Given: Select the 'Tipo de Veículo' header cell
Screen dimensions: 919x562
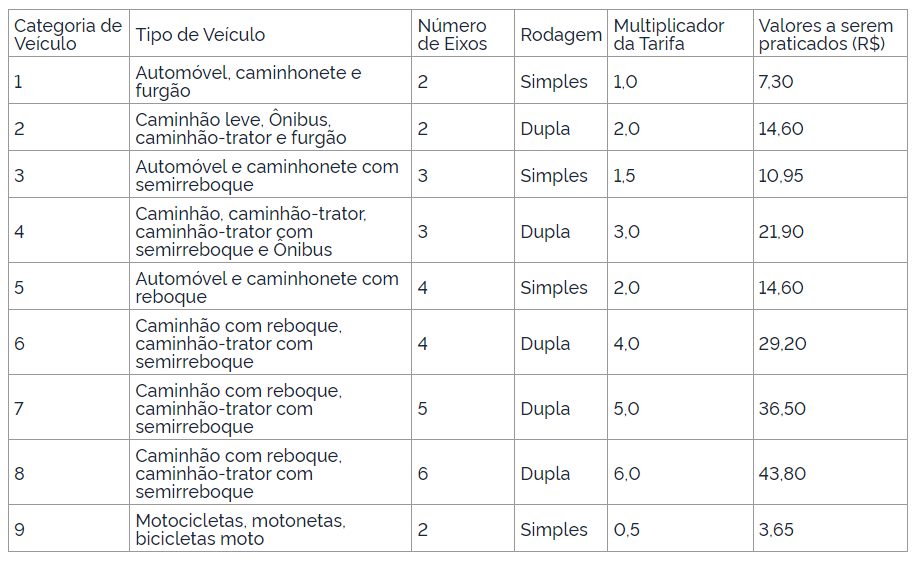Looking at the screenshot, I should click(x=200, y=35).
